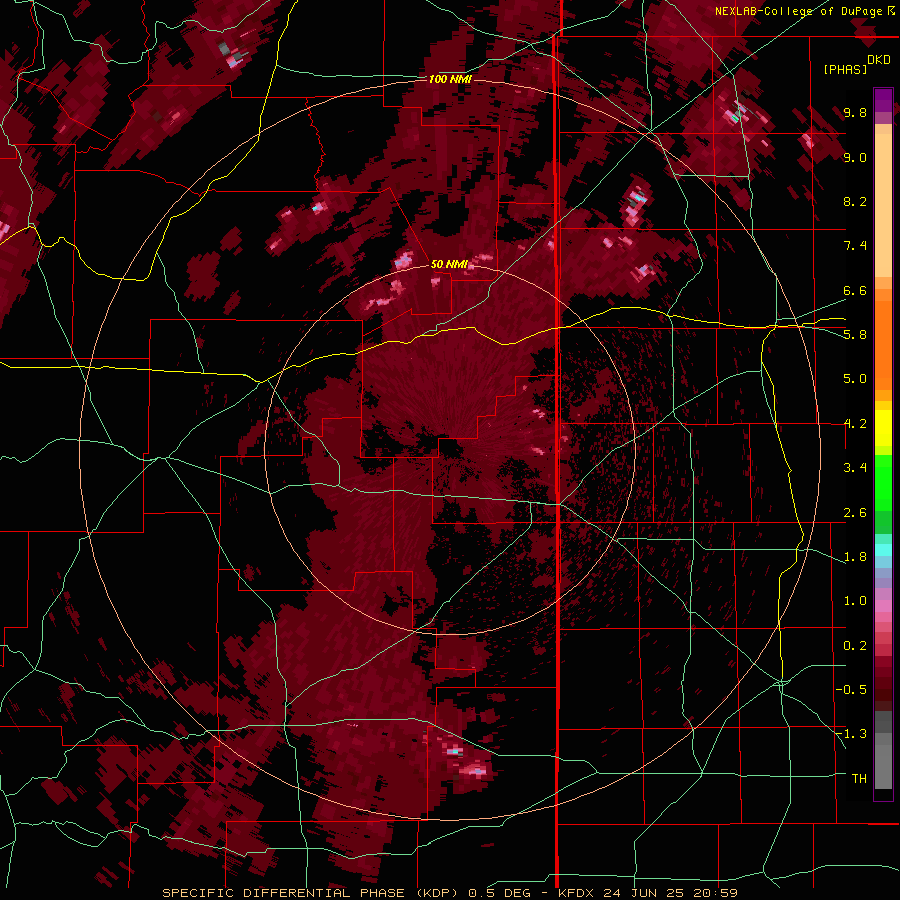Pick the cyan segment of the color bar
This screenshot has width=900, height=900.
pos(883,549)
